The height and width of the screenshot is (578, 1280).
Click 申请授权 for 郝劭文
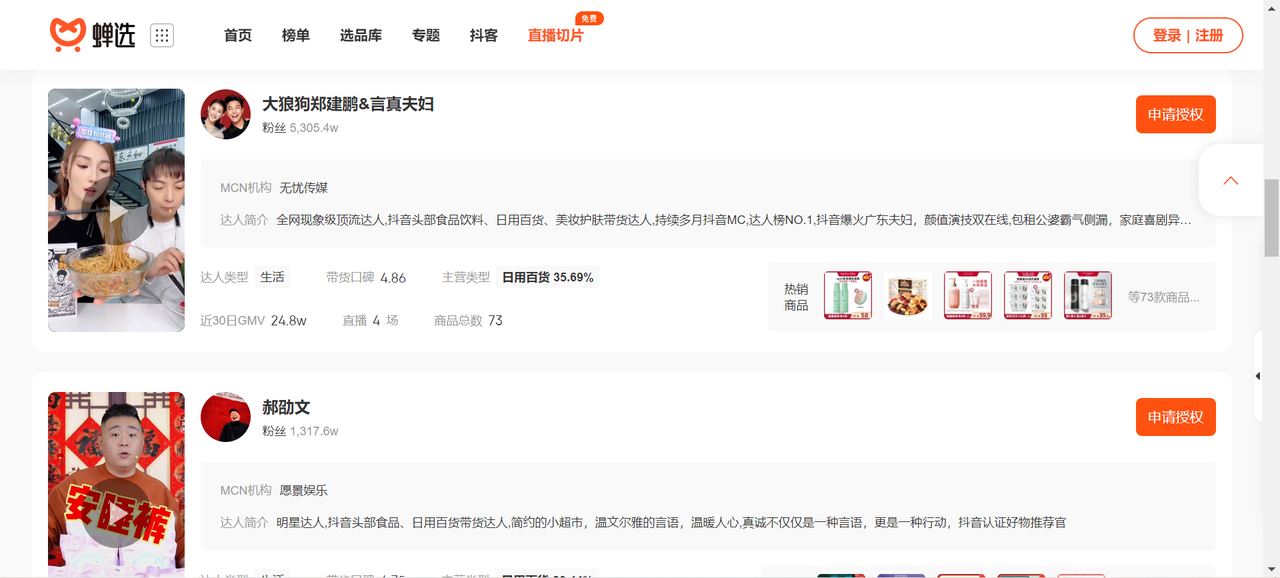(x=1176, y=417)
